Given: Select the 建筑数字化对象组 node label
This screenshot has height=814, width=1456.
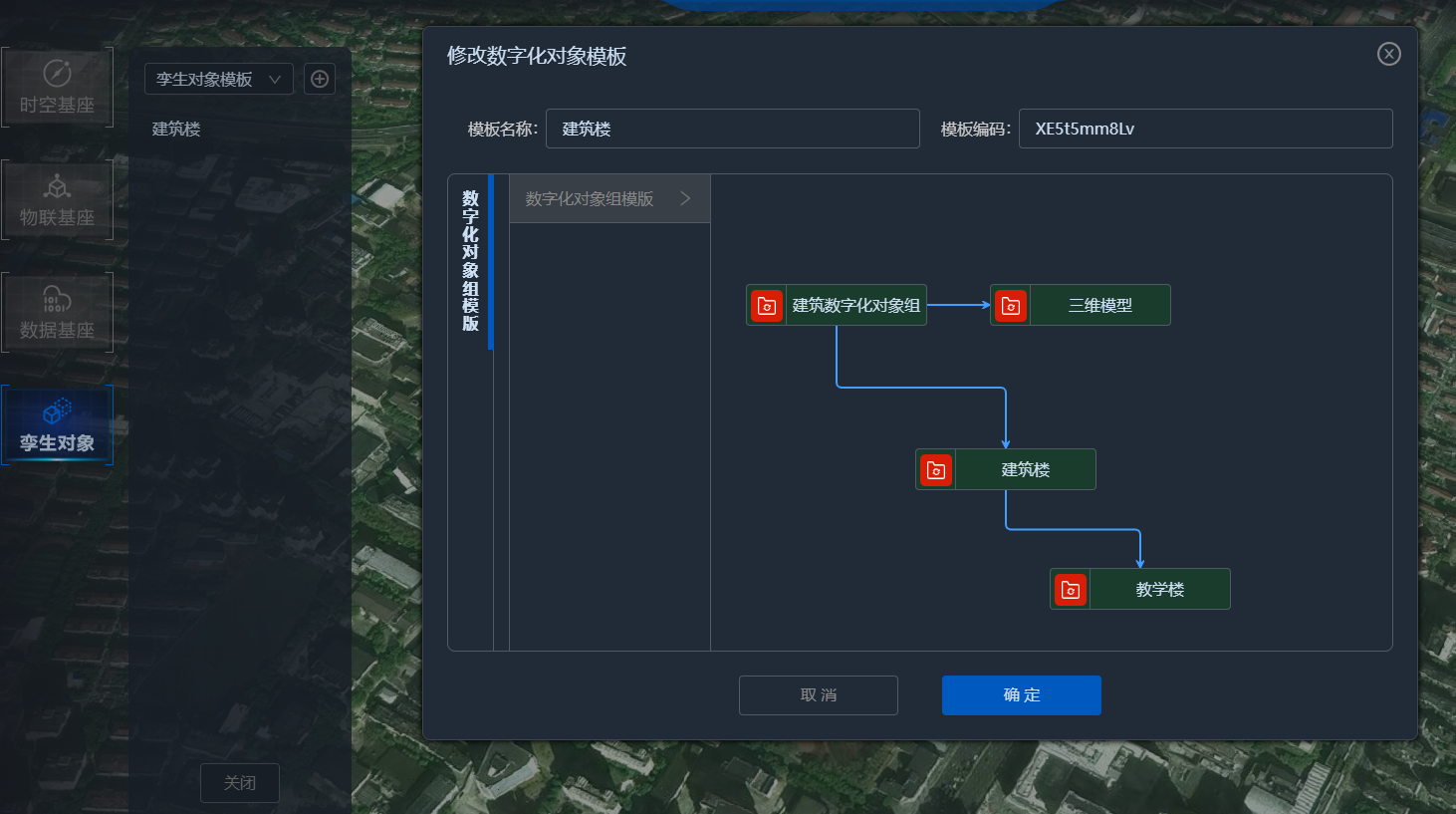Looking at the screenshot, I should click(856, 306).
